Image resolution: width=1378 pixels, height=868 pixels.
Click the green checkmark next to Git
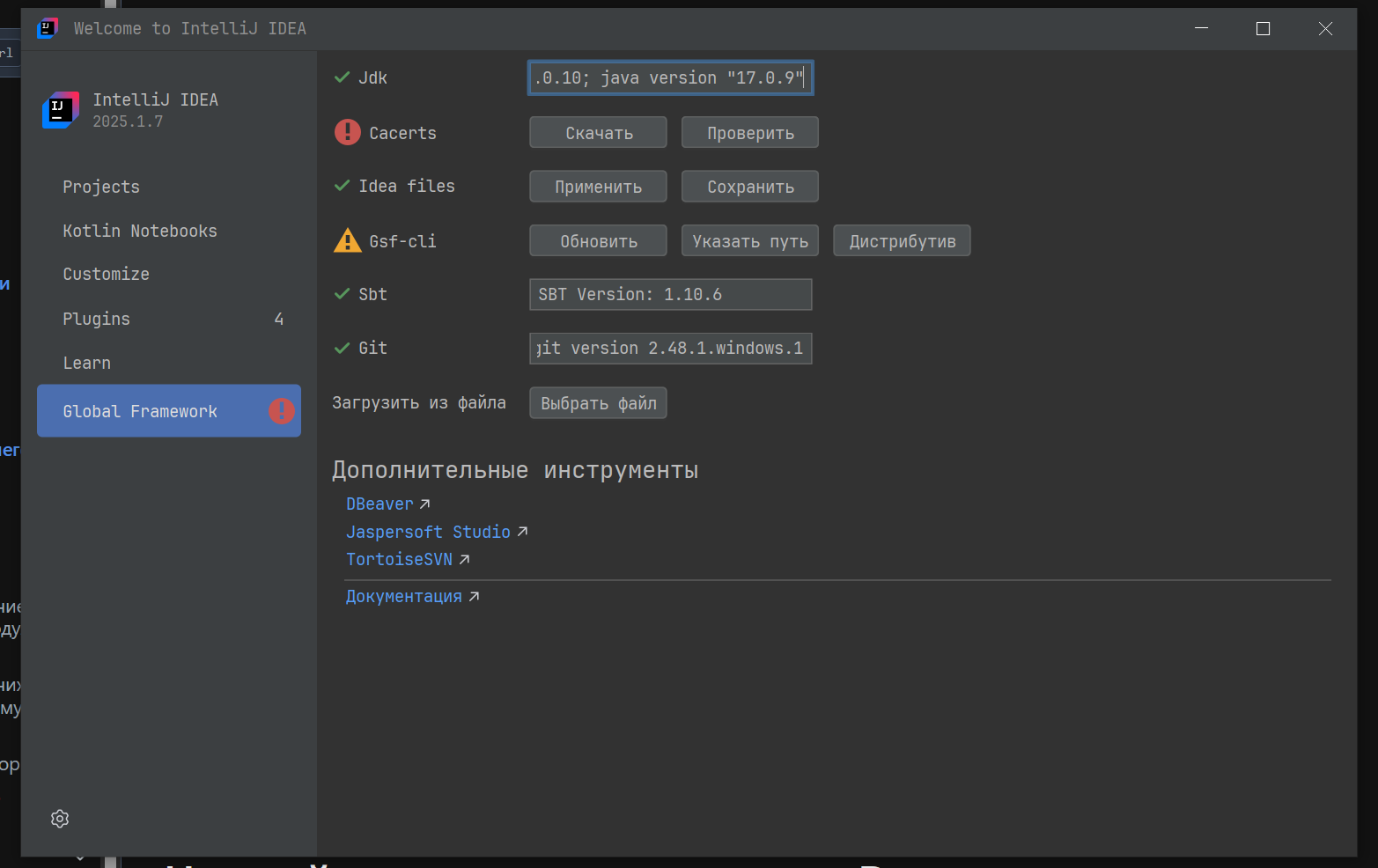[343, 348]
